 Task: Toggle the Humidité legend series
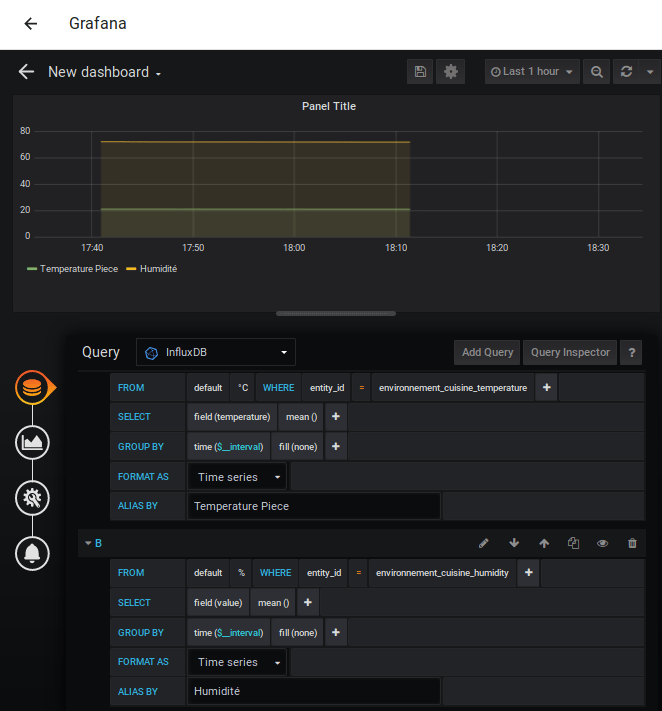tap(158, 269)
